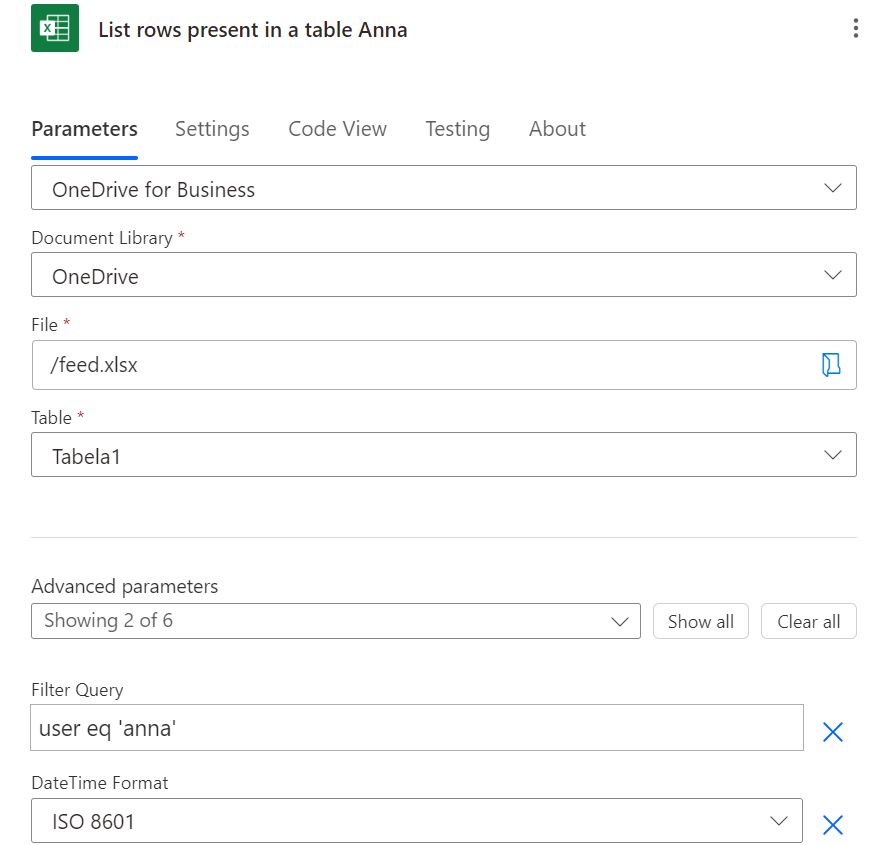This screenshot has width=875, height=845.
Task: Open the Advanced parameters dropdown
Action: [x=335, y=621]
